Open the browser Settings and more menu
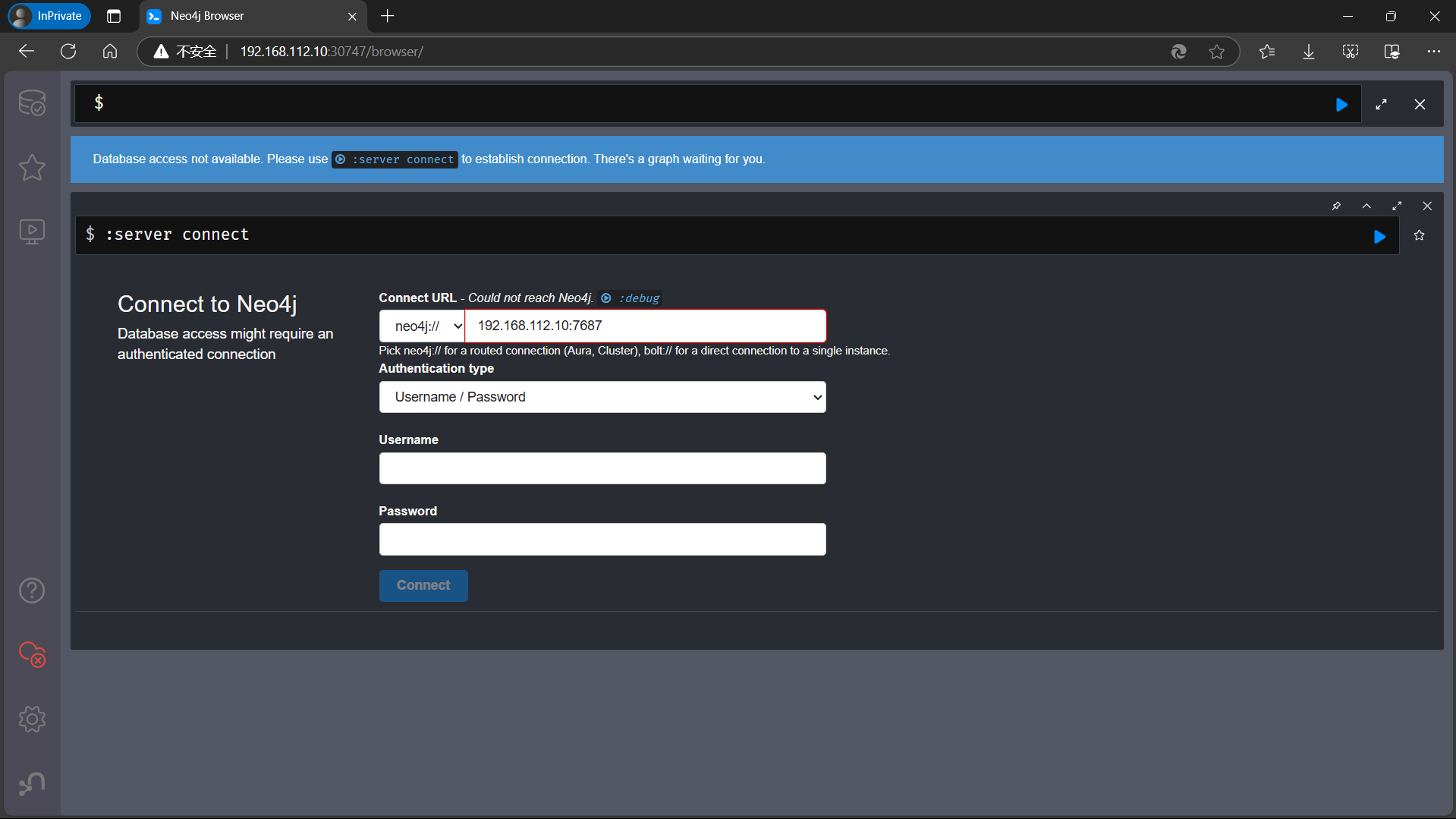The height and width of the screenshot is (819, 1456). click(x=1433, y=52)
